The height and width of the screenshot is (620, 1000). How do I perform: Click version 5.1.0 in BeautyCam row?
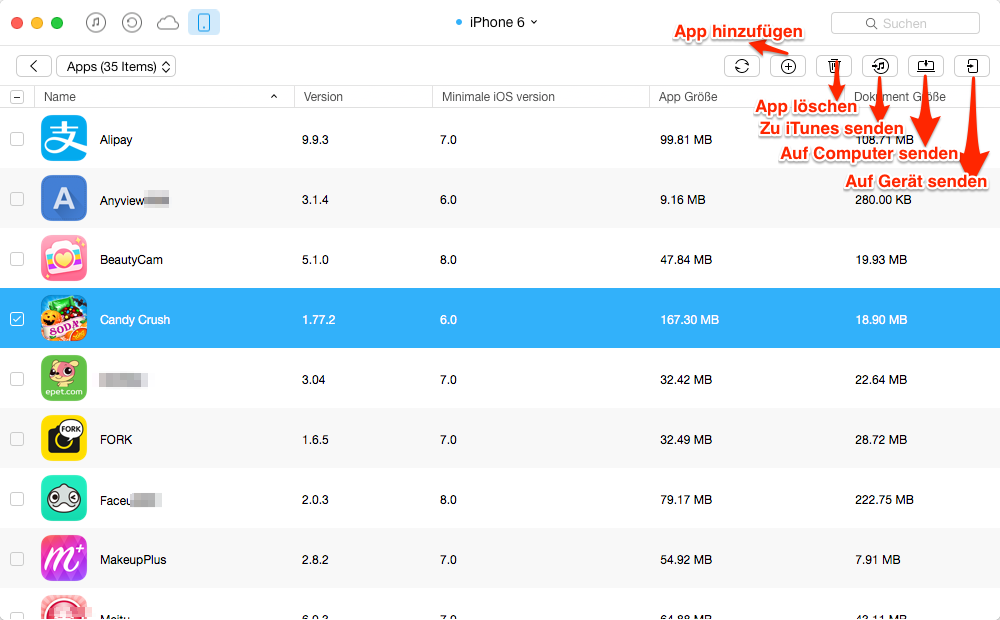(315, 260)
